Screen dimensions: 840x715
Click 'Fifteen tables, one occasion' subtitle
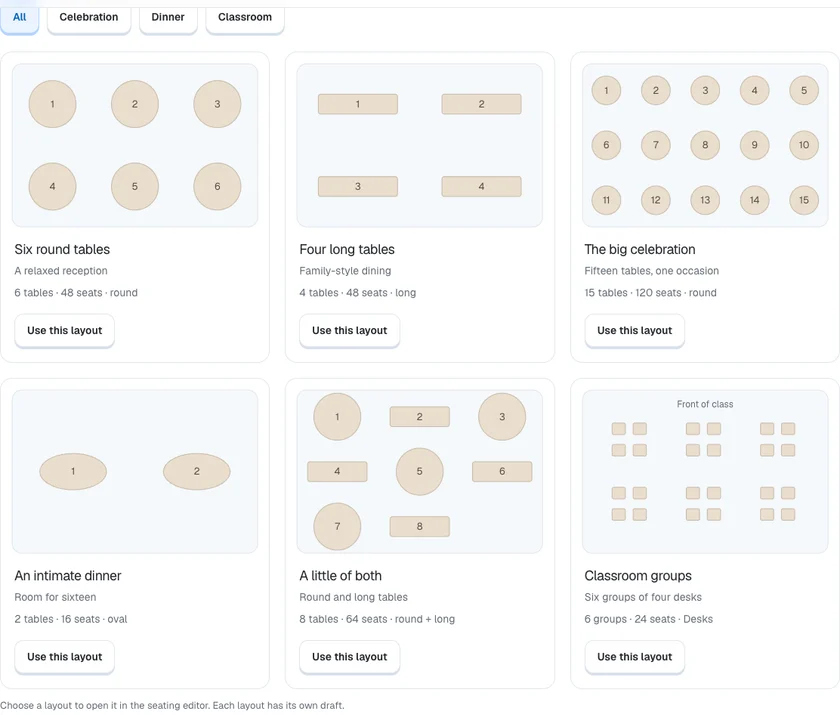651,271
